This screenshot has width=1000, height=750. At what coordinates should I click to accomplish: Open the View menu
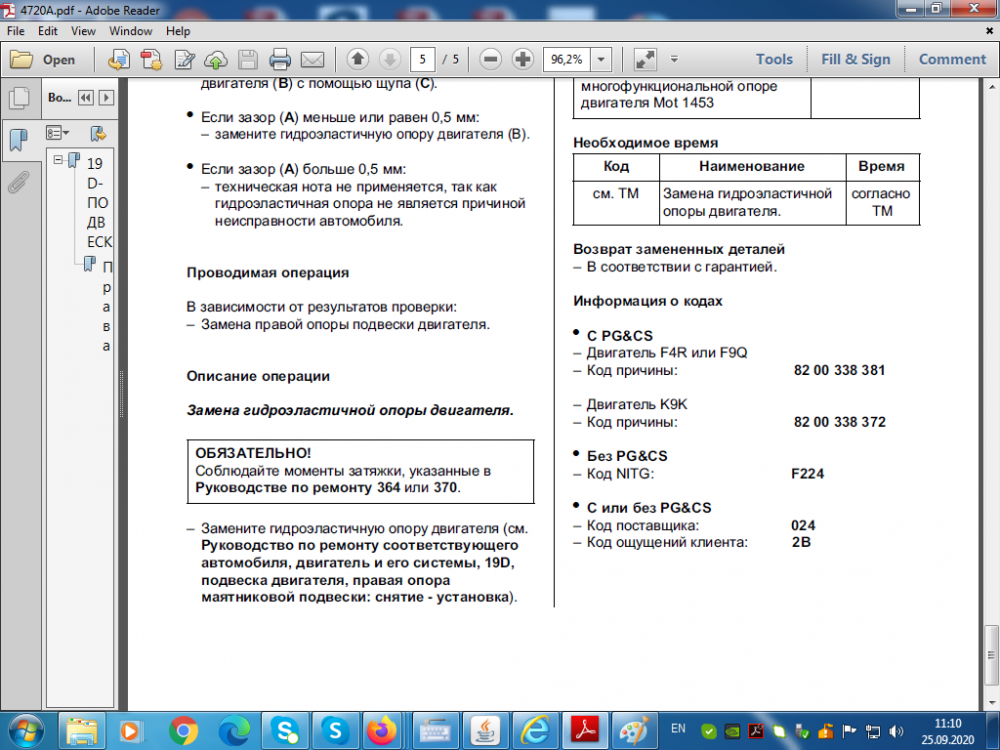tap(83, 31)
